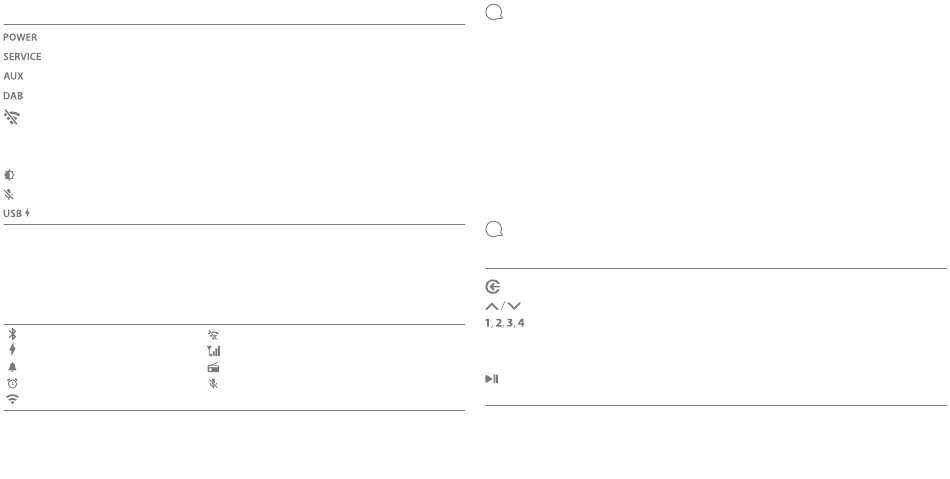Screen dimensions: 950x479
Task: Toggle the muted microphone icon beside alarm clock
Action: (213, 383)
